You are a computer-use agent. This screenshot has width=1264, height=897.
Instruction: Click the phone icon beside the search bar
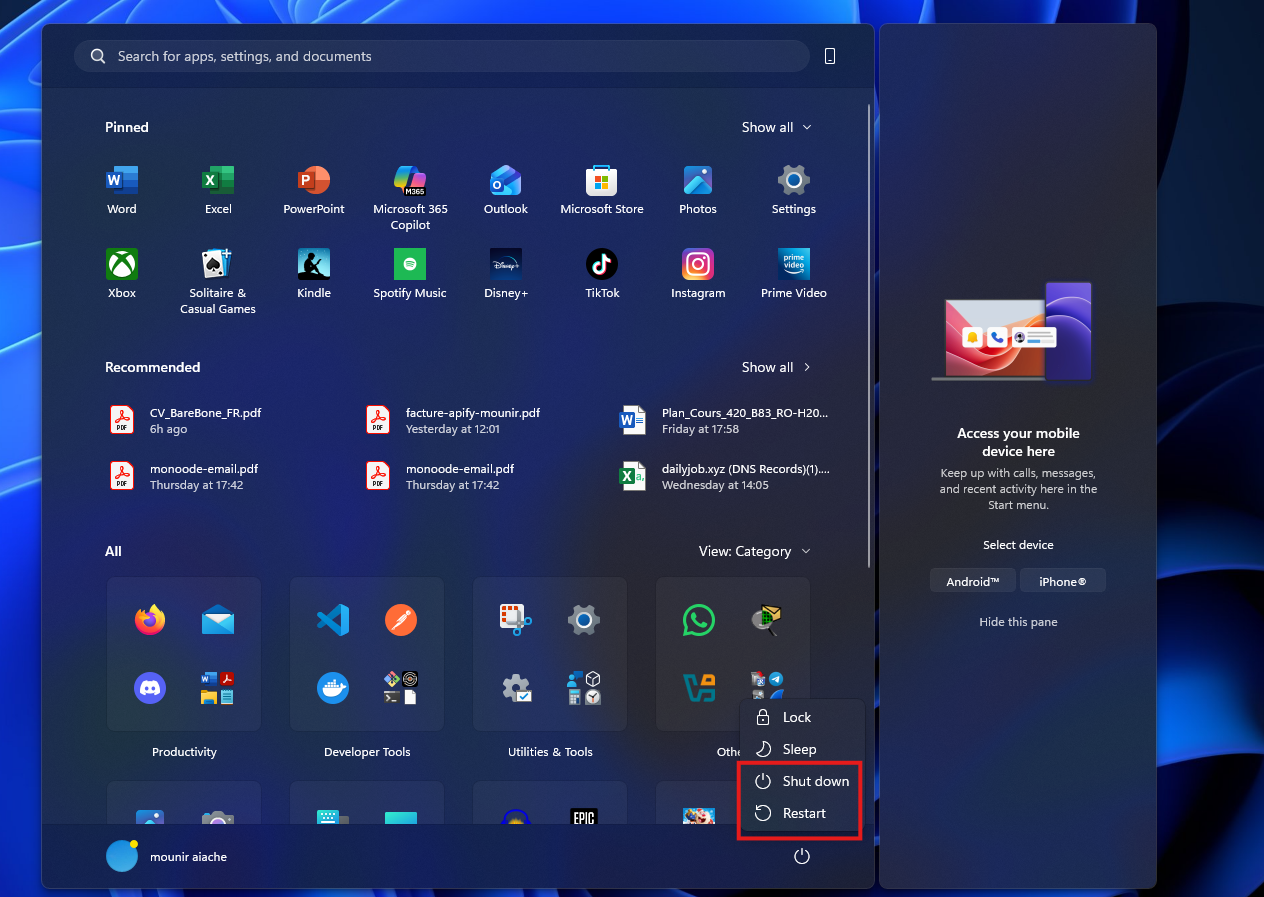830,56
